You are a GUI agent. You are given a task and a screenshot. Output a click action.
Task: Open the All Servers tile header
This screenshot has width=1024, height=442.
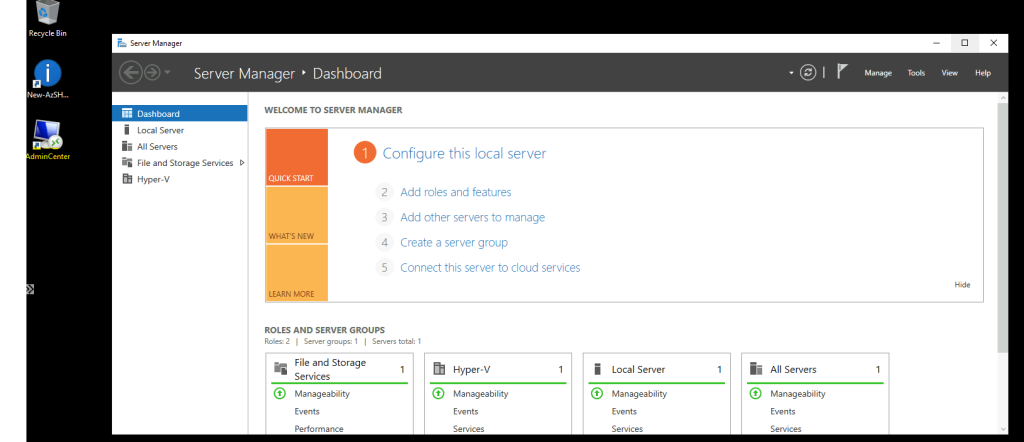815,370
